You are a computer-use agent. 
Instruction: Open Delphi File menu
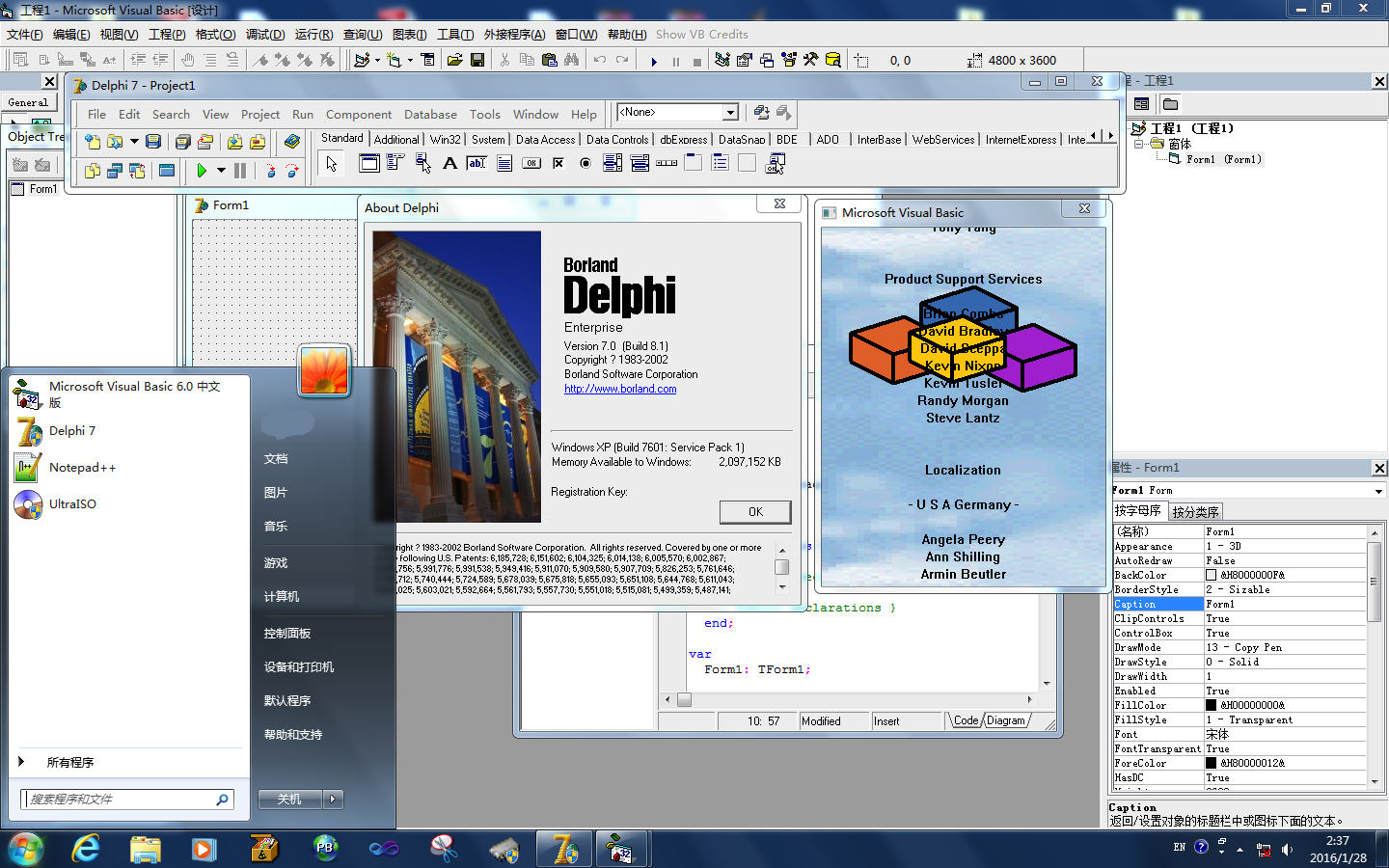pos(96,114)
